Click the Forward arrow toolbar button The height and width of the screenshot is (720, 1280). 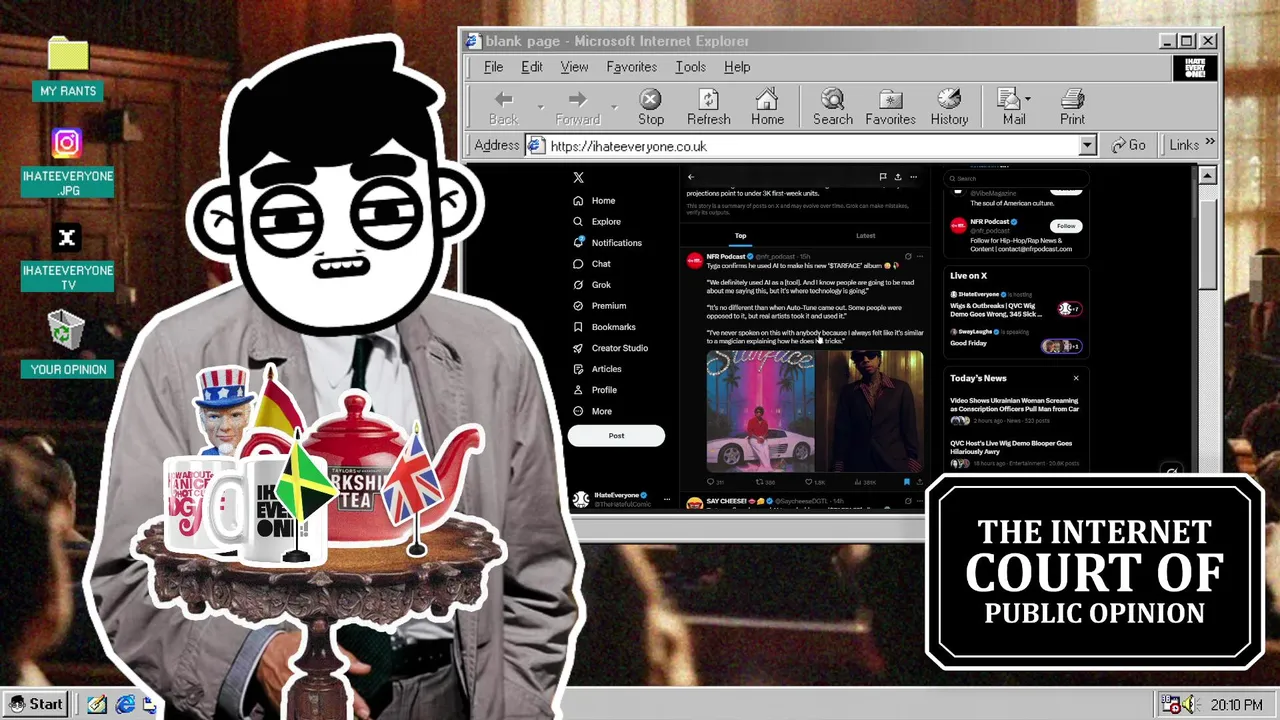point(577,107)
